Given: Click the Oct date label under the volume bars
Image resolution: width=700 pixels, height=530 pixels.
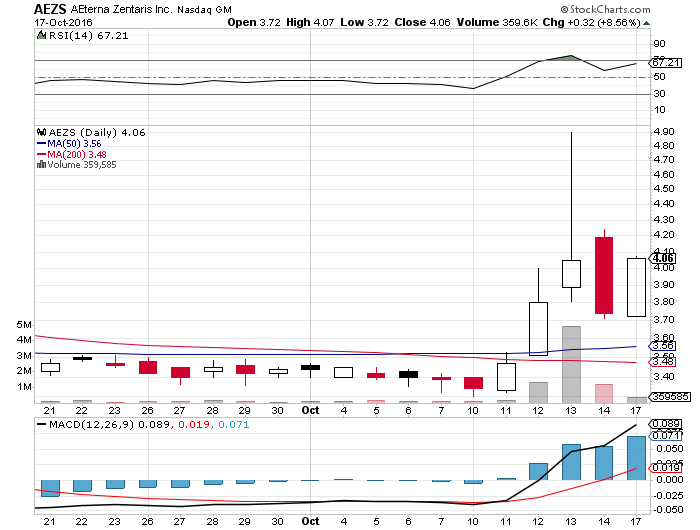Looking at the screenshot, I should [x=310, y=410].
